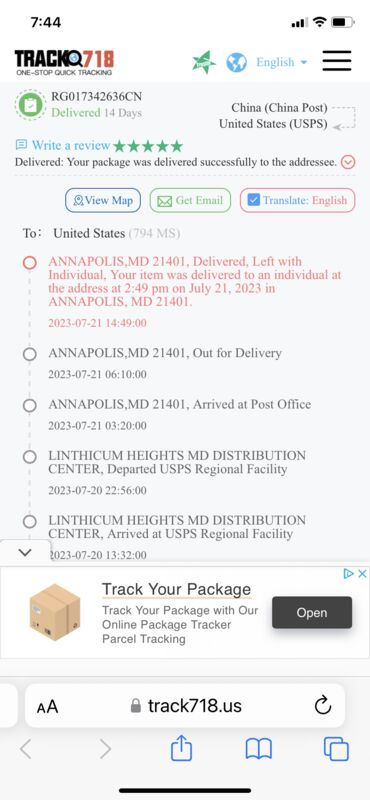Image resolution: width=370 pixels, height=800 pixels.
Task: Rate with the five-star review rating
Action: pos(148,146)
